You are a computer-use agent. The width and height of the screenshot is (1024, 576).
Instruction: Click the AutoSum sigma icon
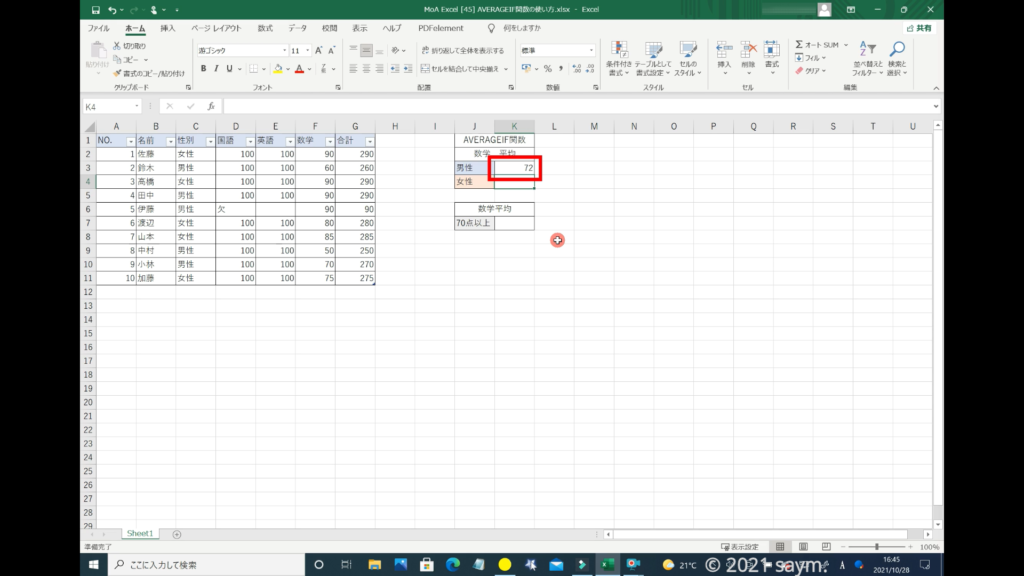click(x=800, y=45)
